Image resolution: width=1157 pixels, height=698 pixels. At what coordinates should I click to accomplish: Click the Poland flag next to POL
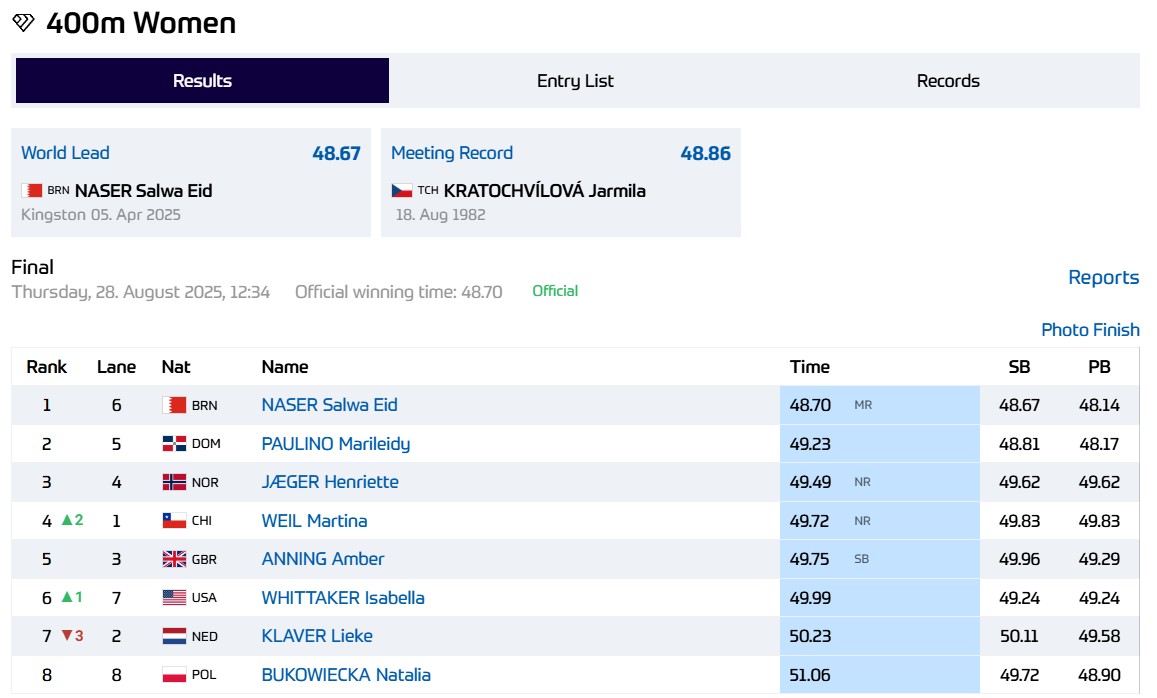[174, 675]
